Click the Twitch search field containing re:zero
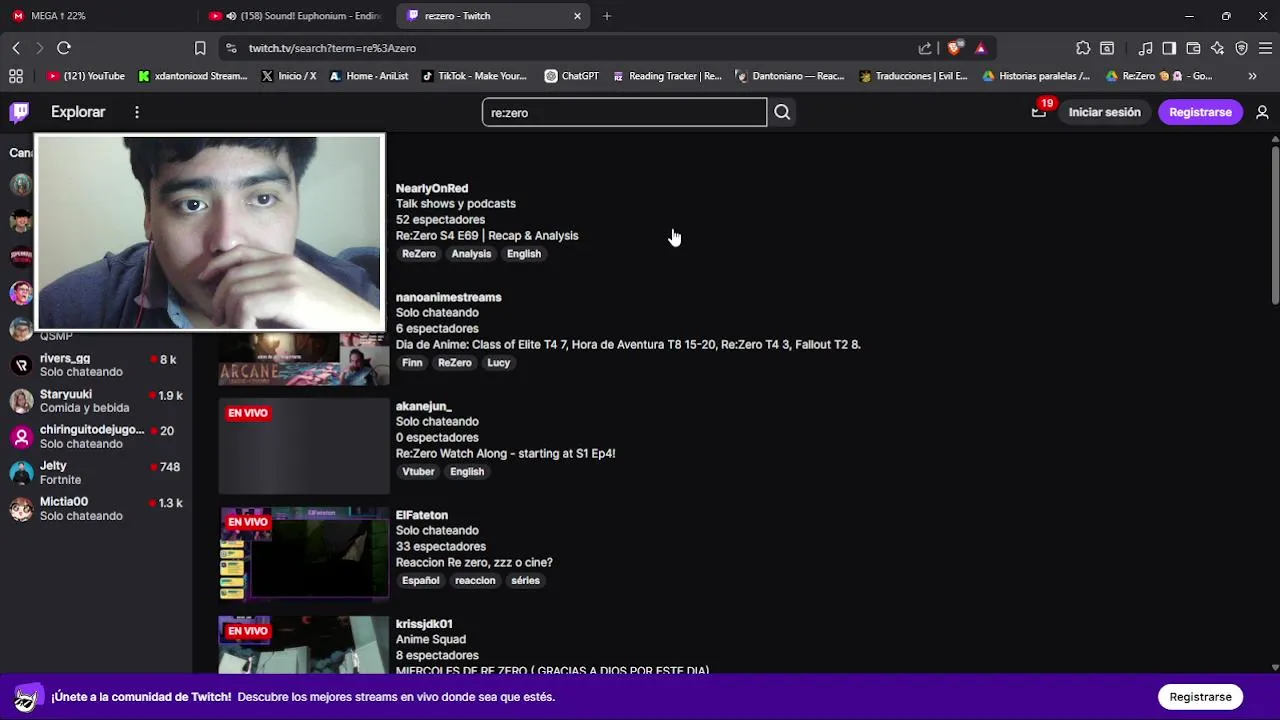 [624, 112]
